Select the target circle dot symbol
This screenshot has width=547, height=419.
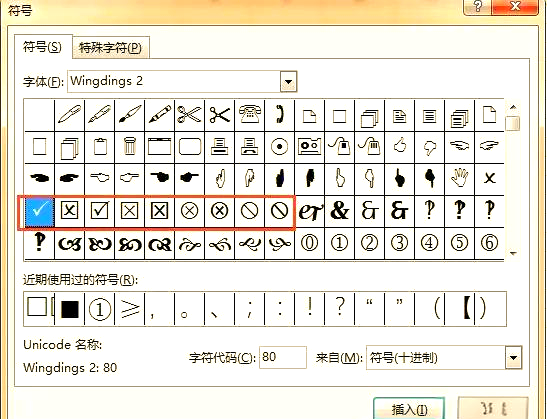point(279,147)
